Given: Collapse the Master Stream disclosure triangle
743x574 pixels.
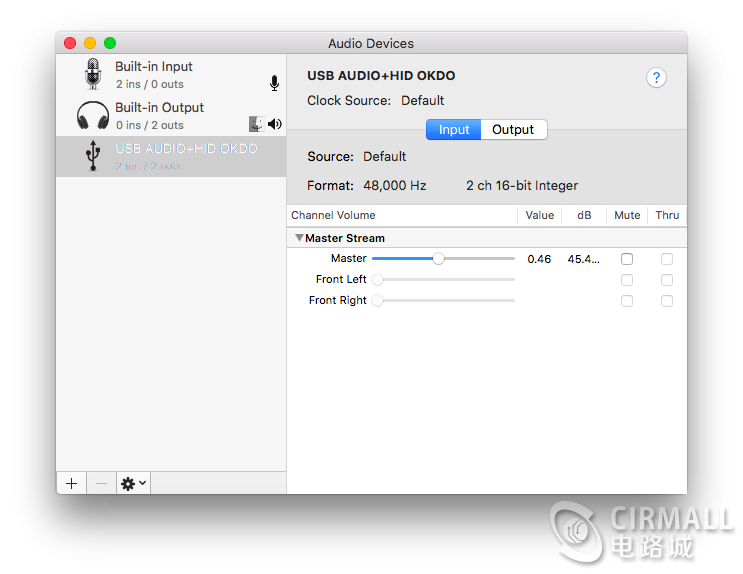Looking at the screenshot, I should (x=299, y=238).
